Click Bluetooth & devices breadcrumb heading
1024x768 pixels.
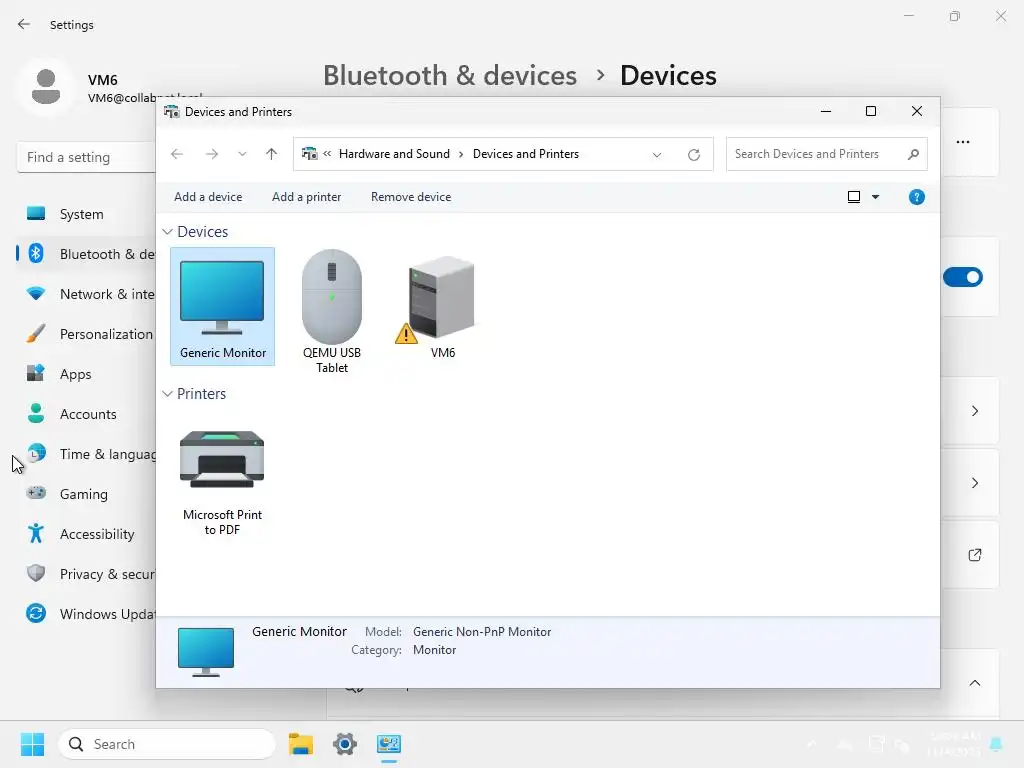(x=450, y=76)
